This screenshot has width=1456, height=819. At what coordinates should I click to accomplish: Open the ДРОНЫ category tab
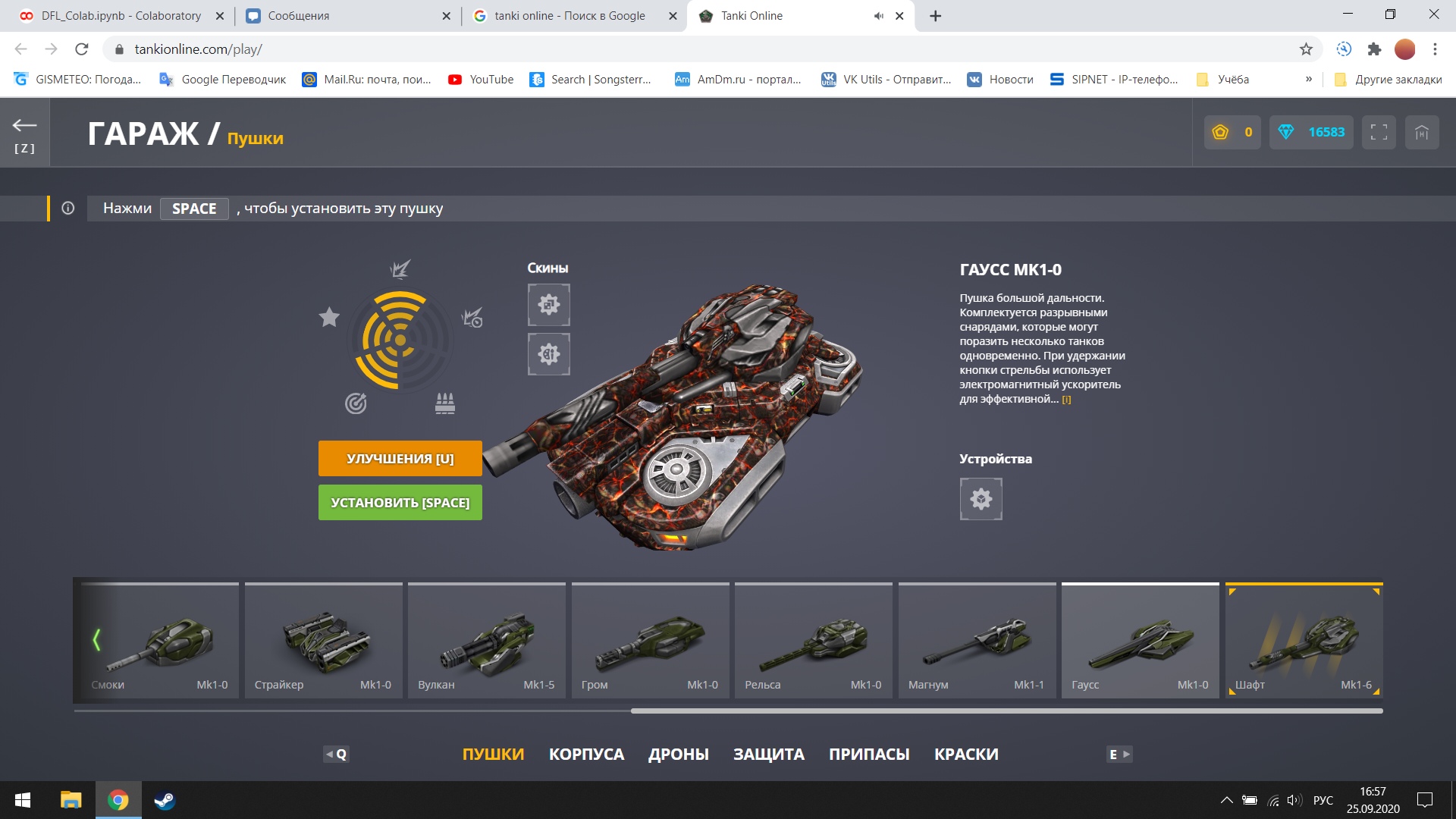pyautogui.click(x=679, y=755)
